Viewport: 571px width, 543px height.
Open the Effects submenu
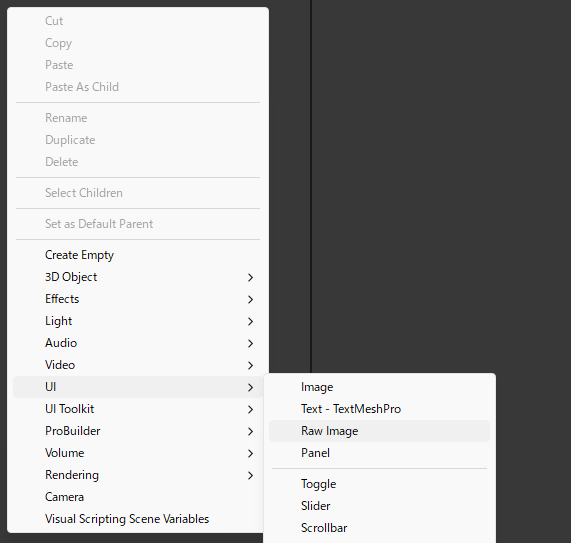click(138, 299)
